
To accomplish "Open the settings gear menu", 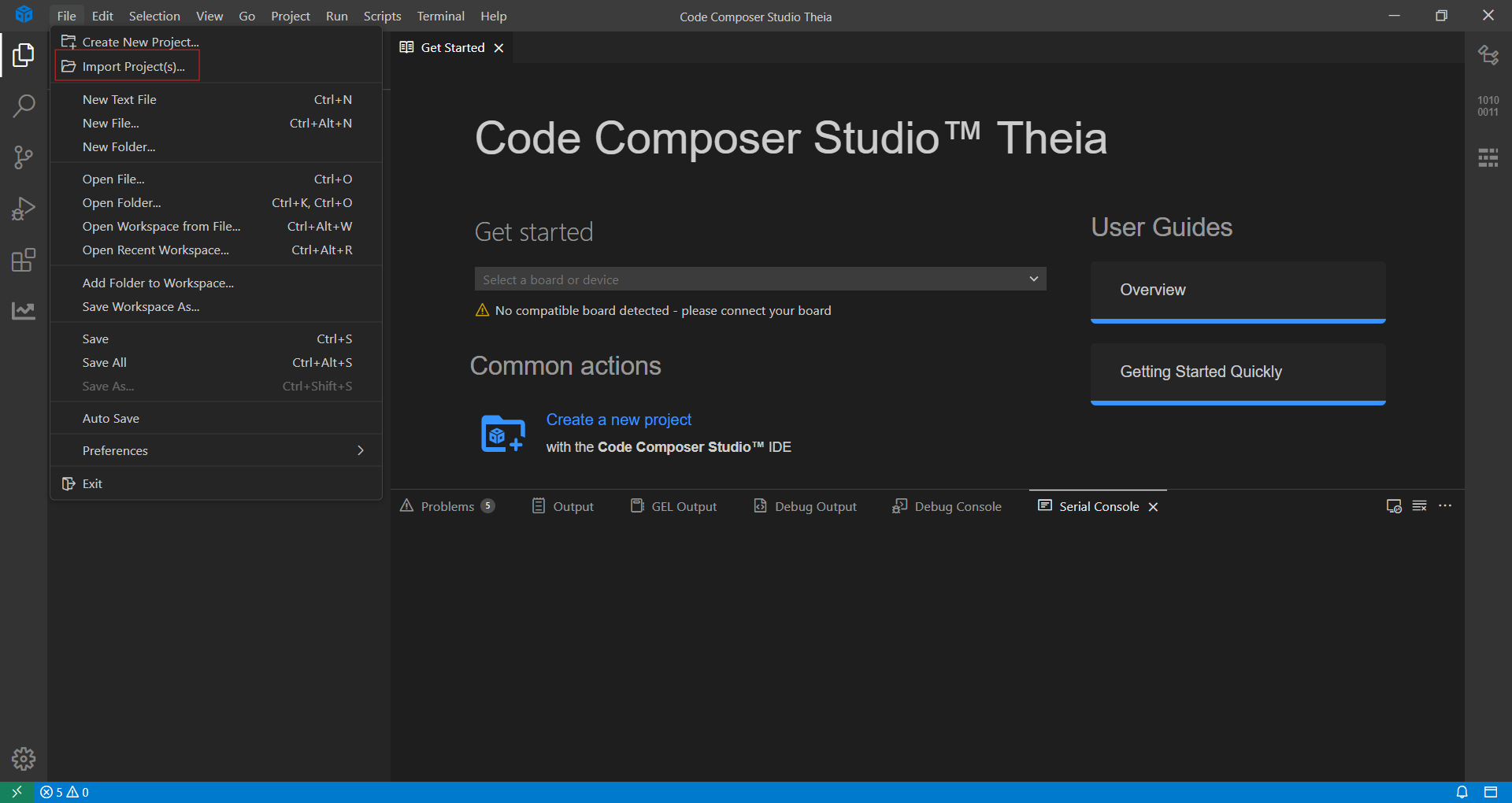I will pyautogui.click(x=24, y=759).
